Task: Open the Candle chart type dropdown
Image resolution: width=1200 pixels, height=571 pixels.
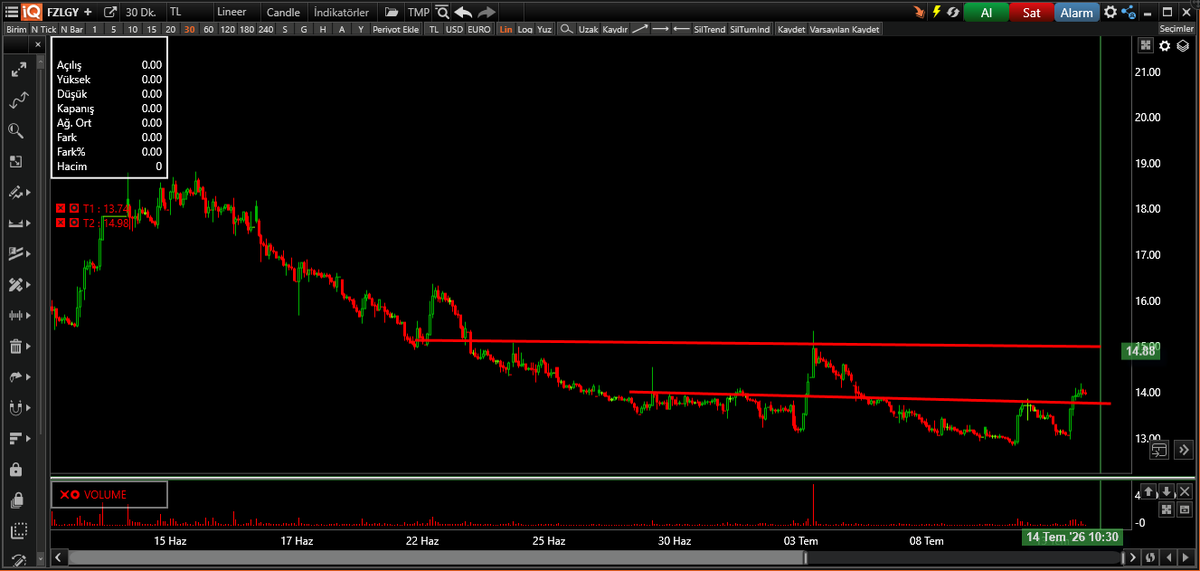Action: coord(285,12)
